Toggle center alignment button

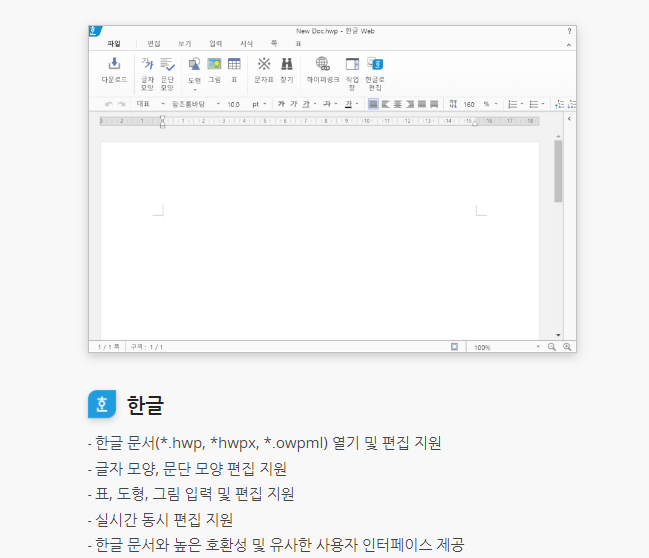coord(397,104)
